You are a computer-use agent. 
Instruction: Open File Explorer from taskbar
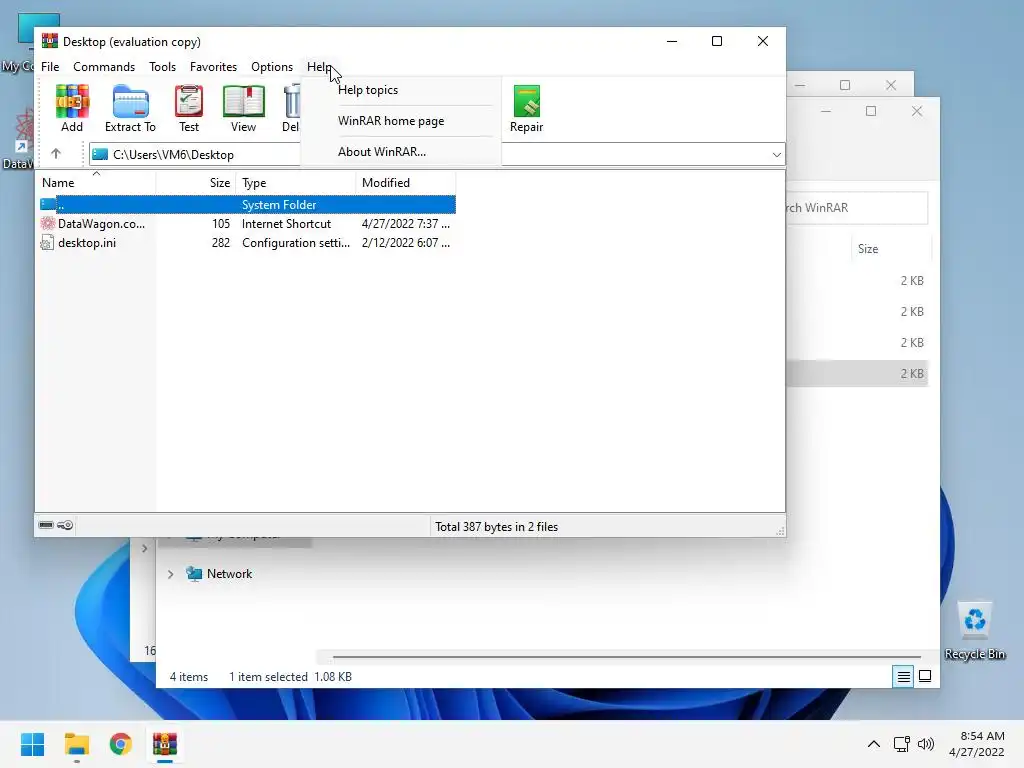[x=76, y=744]
